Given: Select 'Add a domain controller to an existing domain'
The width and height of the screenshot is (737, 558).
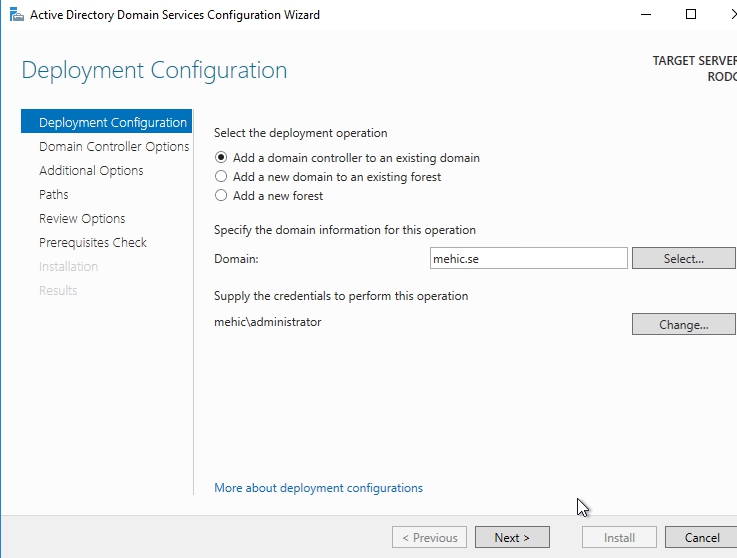Looking at the screenshot, I should pyautogui.click(x=222, y=158).
